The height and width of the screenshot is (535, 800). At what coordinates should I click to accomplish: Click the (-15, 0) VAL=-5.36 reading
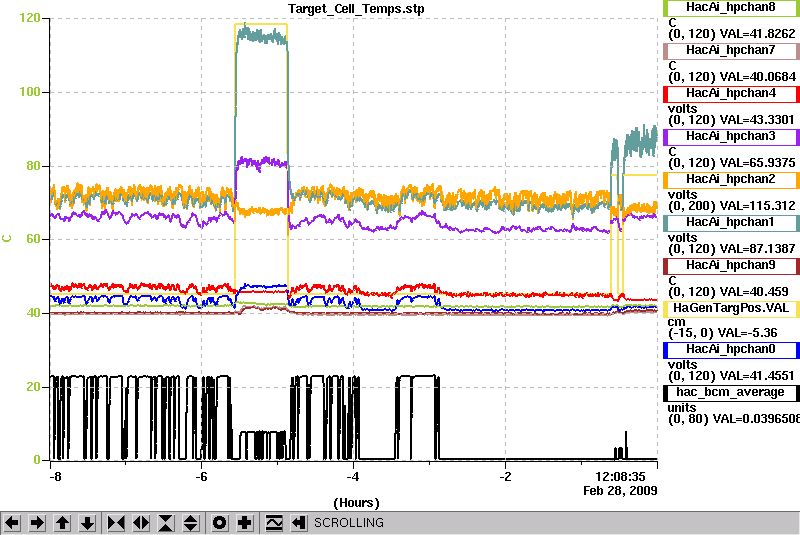click(723, 334)
